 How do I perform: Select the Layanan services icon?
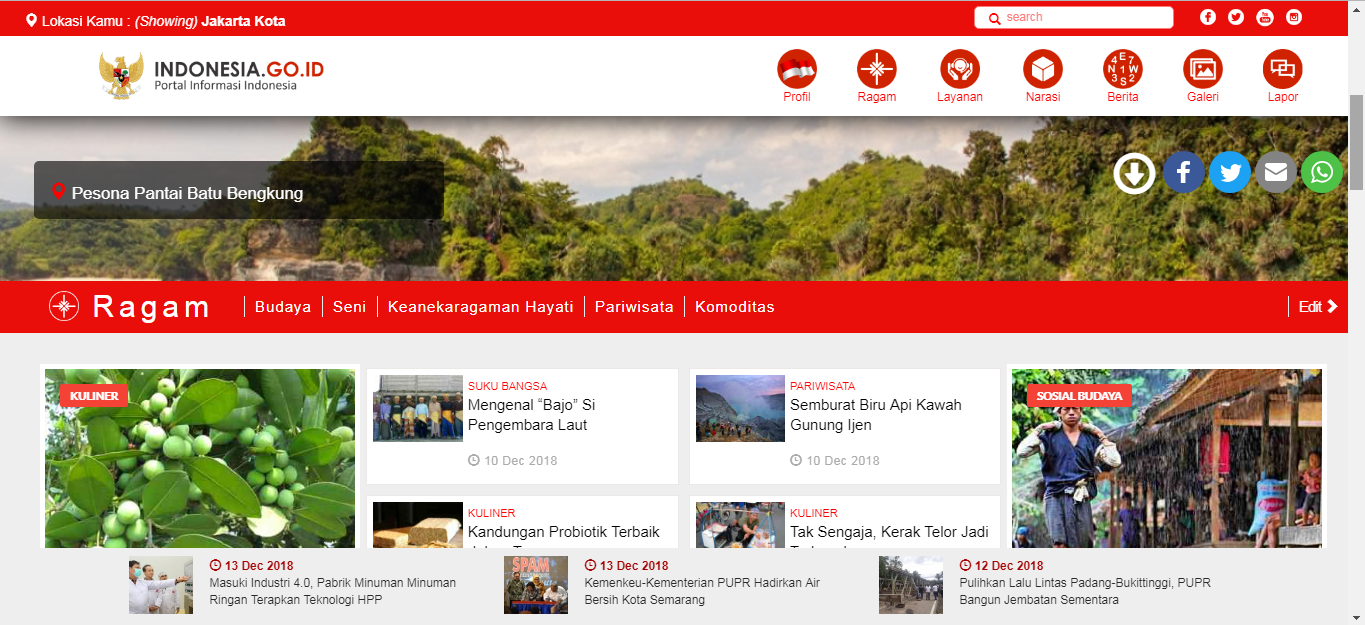(x=960, y=69)
